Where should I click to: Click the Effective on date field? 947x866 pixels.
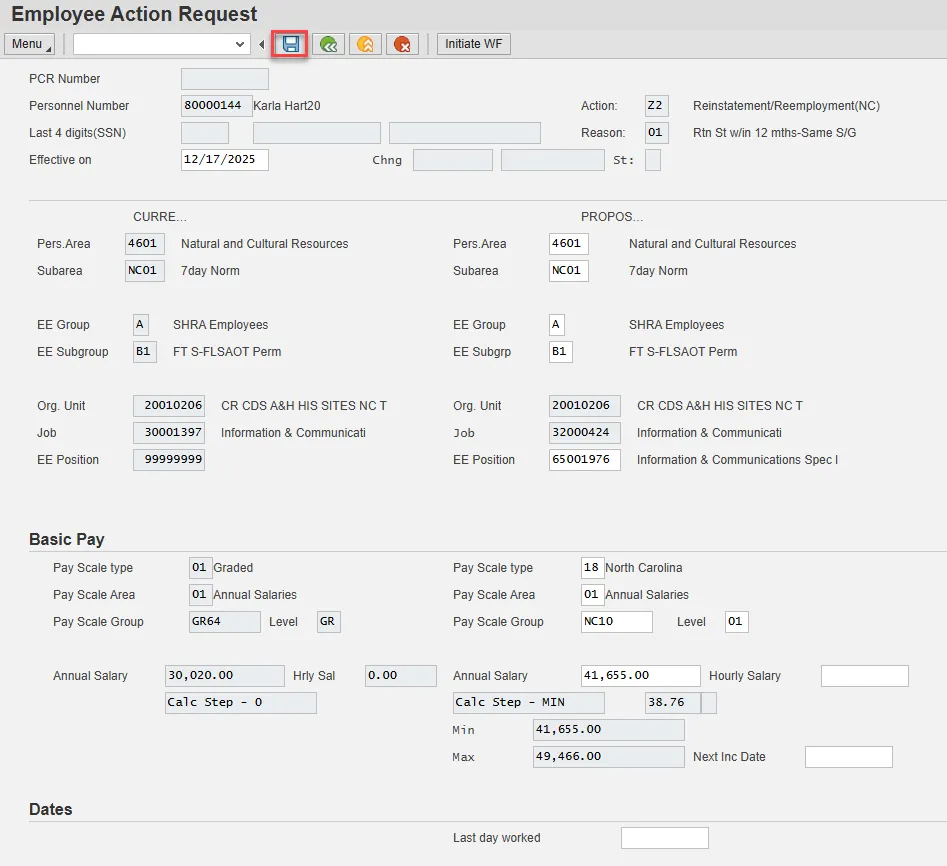224,160
